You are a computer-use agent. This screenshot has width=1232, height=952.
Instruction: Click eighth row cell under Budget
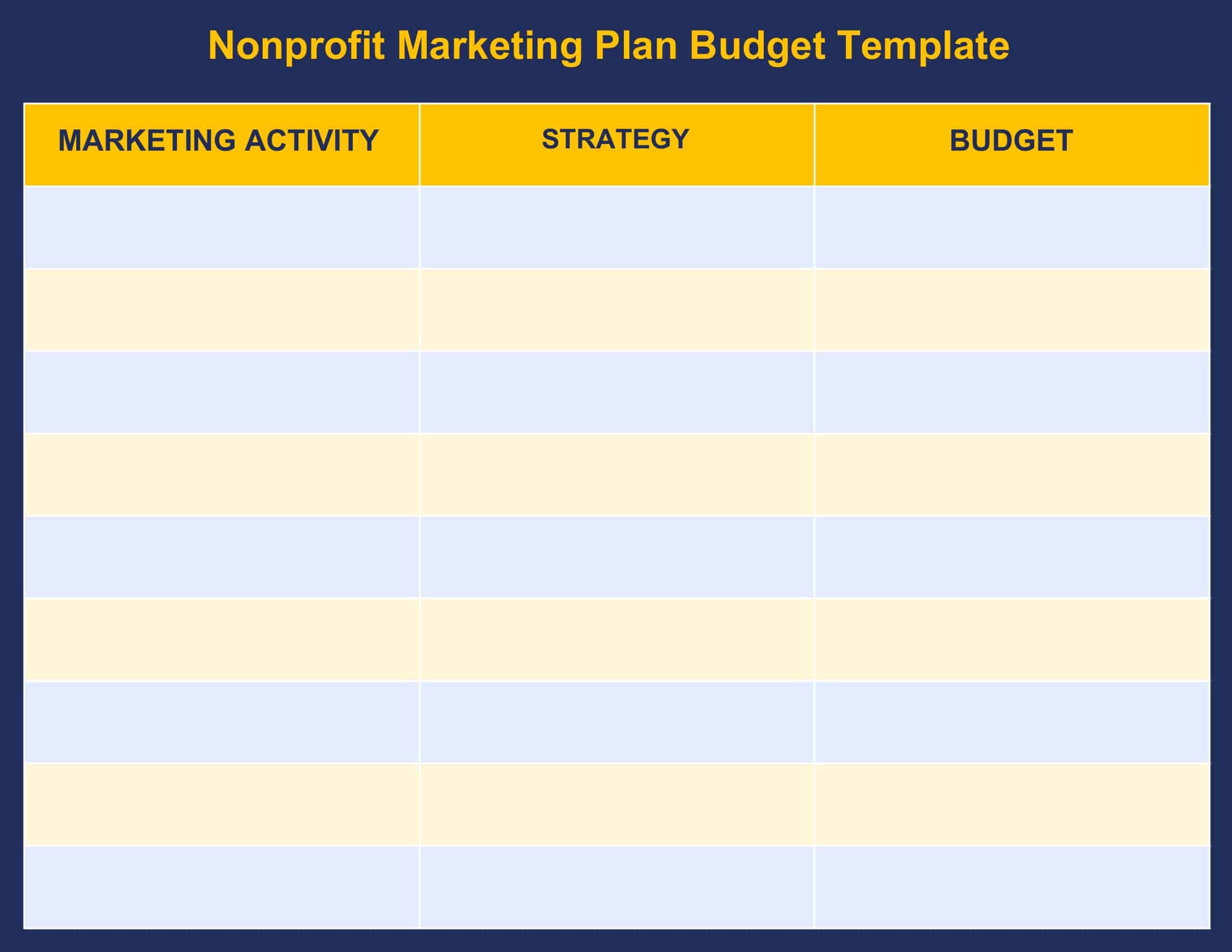[1012, 804]
